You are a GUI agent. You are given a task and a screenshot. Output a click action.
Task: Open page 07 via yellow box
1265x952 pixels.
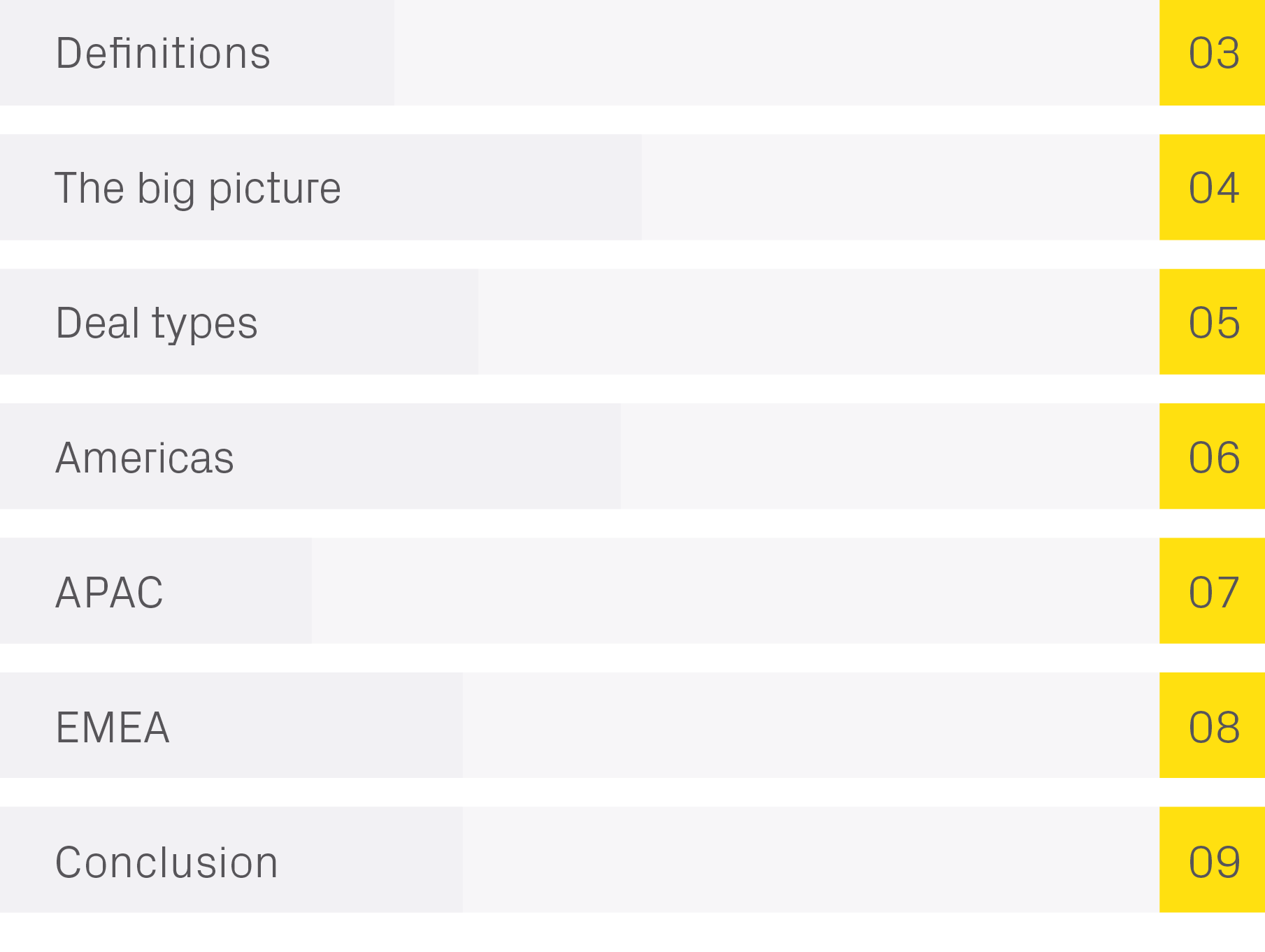tap(1212, 591)
